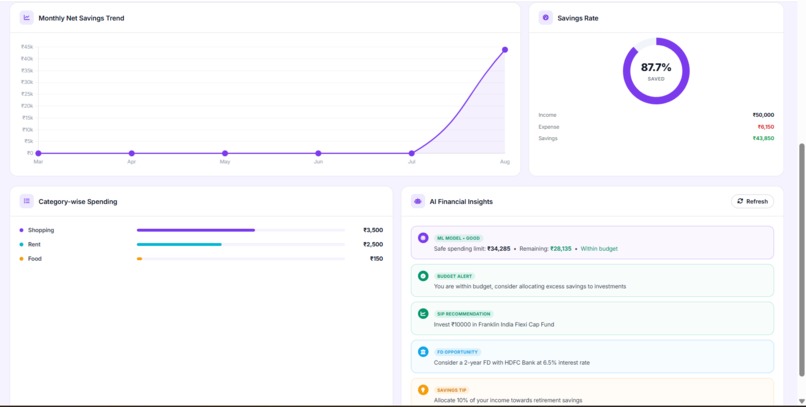Click the Rent amount ₹2,500
This screenshot has width=806, height=407.
pyautogui.click(x=373, y=245)
